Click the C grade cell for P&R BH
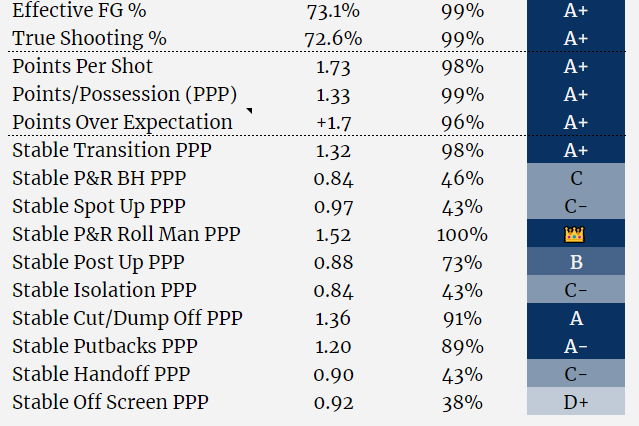The width and height of the screenshot is (639, 426). pos(575,179)
